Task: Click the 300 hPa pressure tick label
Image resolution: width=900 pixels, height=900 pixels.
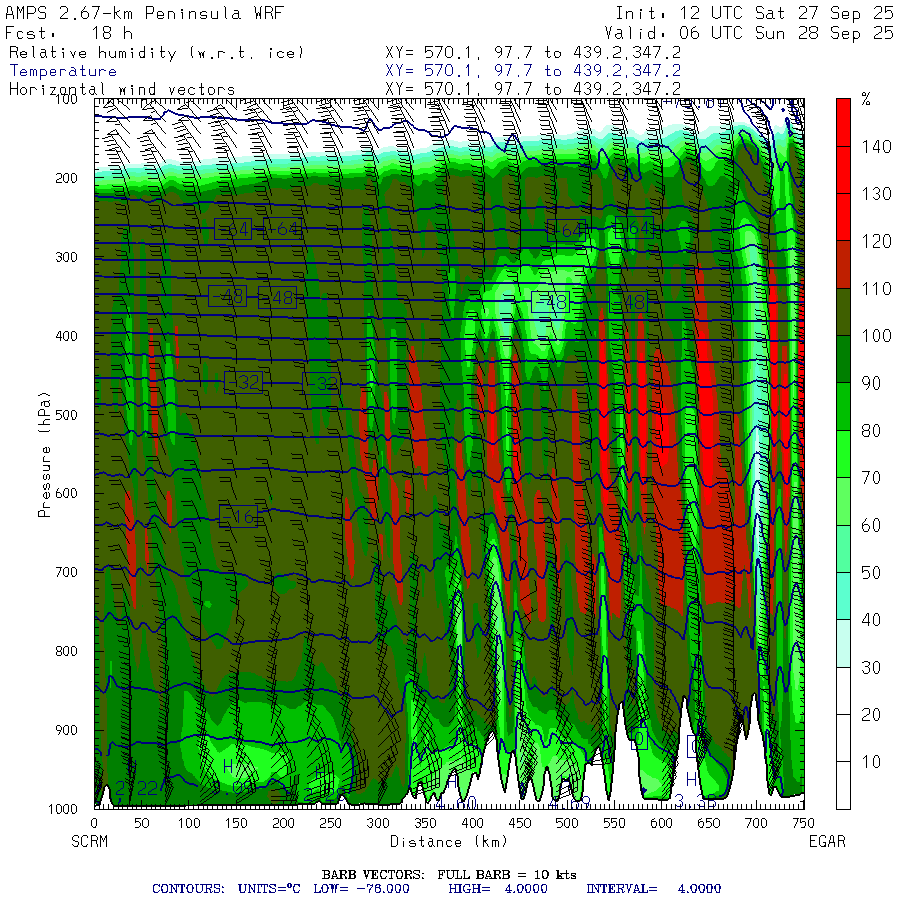Action: tap(66, 257)
